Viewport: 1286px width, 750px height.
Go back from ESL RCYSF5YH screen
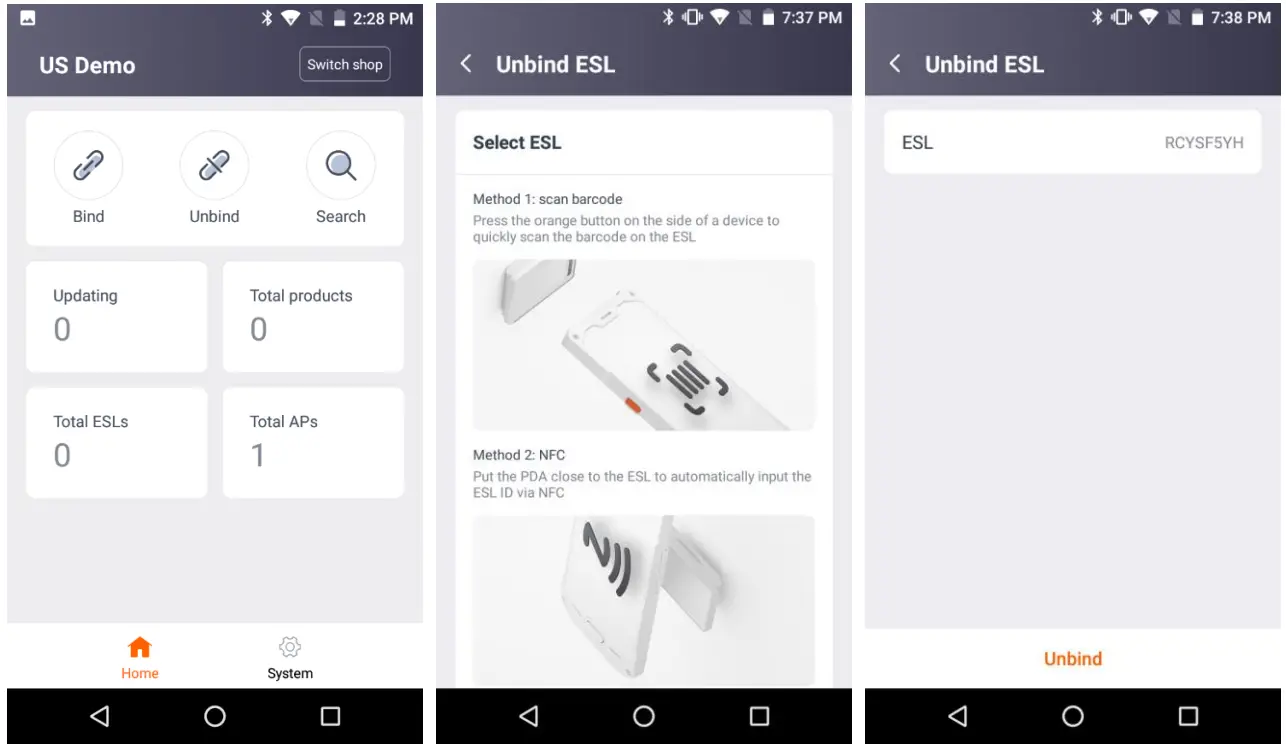[x=895, y=64]
